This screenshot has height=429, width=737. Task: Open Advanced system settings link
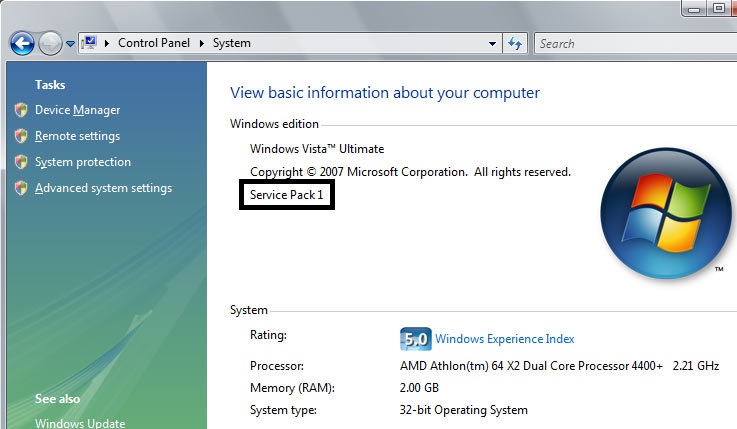click(x=103, y=188)
